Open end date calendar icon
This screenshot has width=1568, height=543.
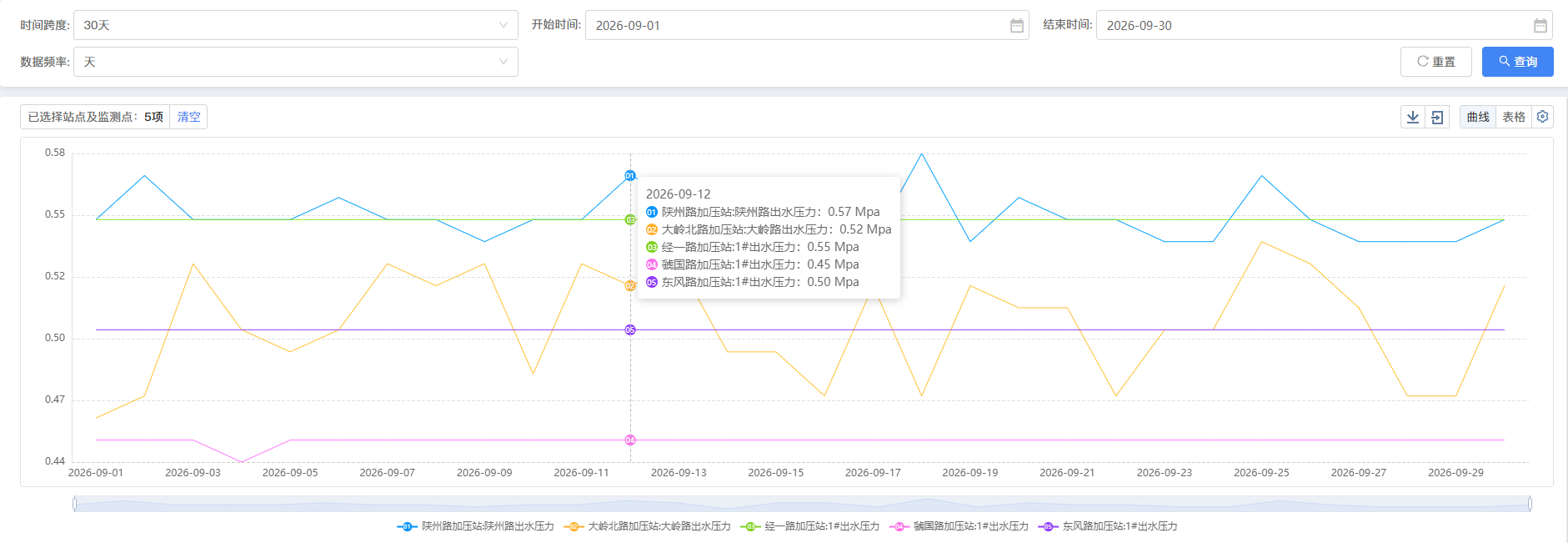[x=1540, y=26]
